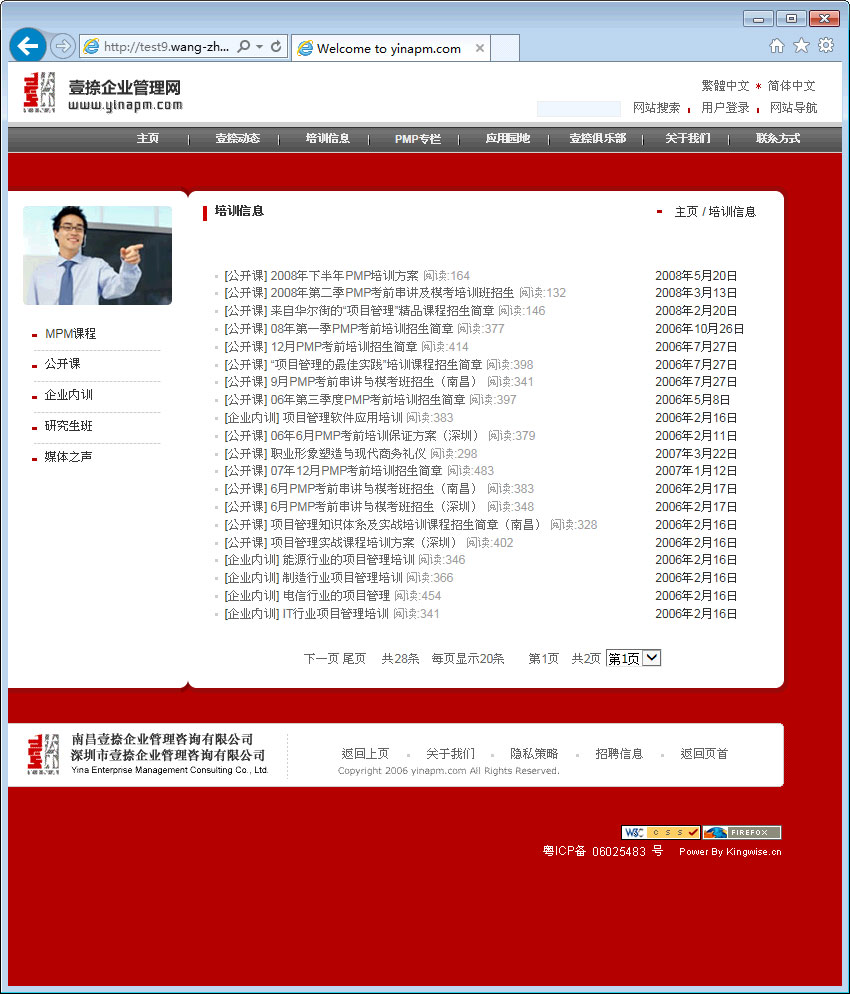Click the sidebar photo of pointing man
This screenshot has width=850, height=994.
[98, 255]
